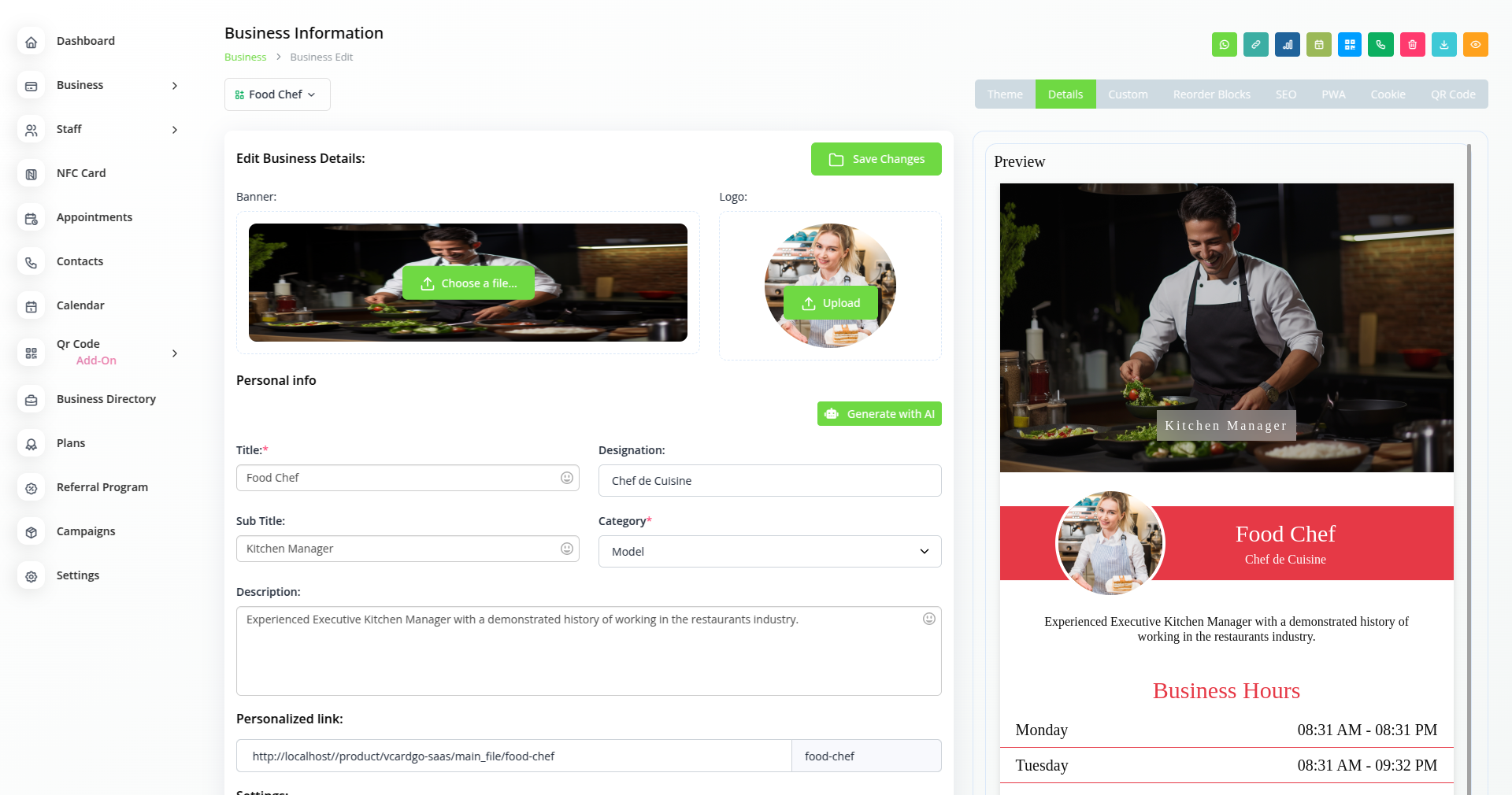The height and width of the screenshot is (795, 1512).
Task: Open the Food Chef business dropdown
Action: 277,94
